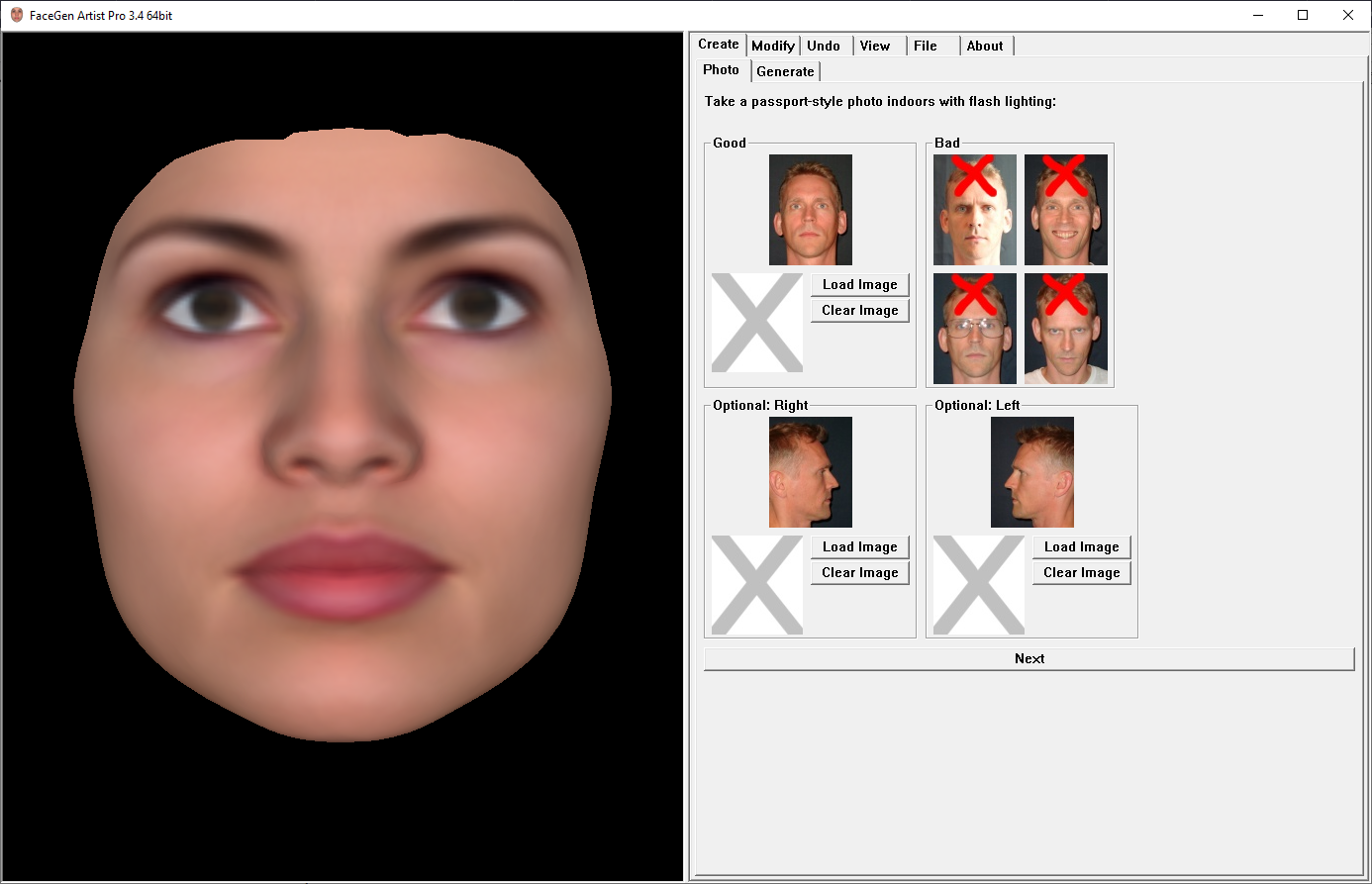The height and width of the screenshot is (884, 1372).
Task: Click Load Image in the Good section
Action: (859, 284)
